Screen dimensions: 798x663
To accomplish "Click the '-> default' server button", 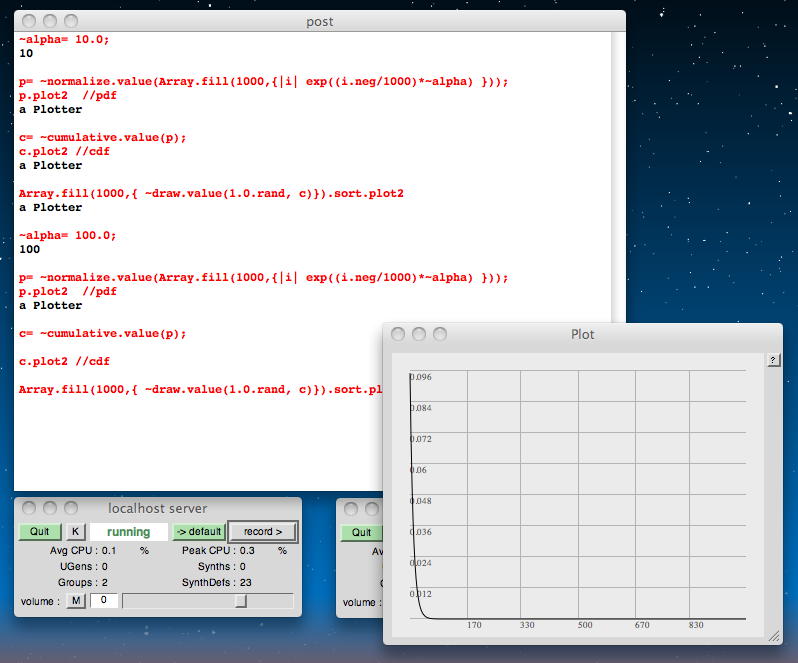I will pyautogui.click(x=198, y=532).
